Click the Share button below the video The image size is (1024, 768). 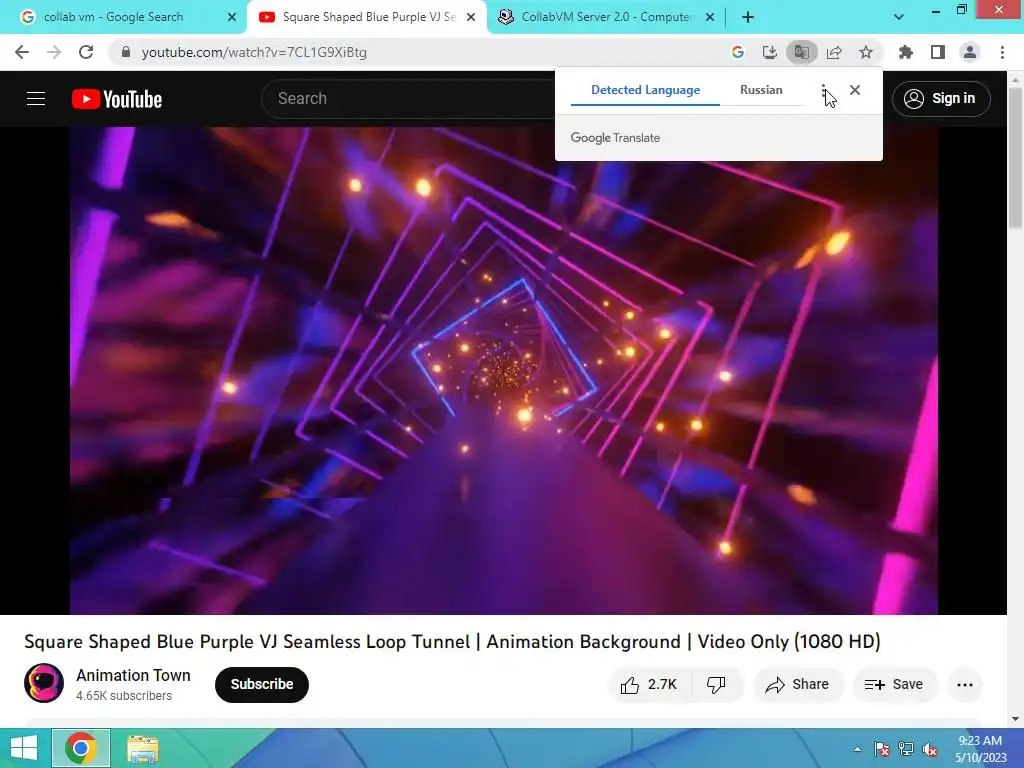(x=798, y=684)
